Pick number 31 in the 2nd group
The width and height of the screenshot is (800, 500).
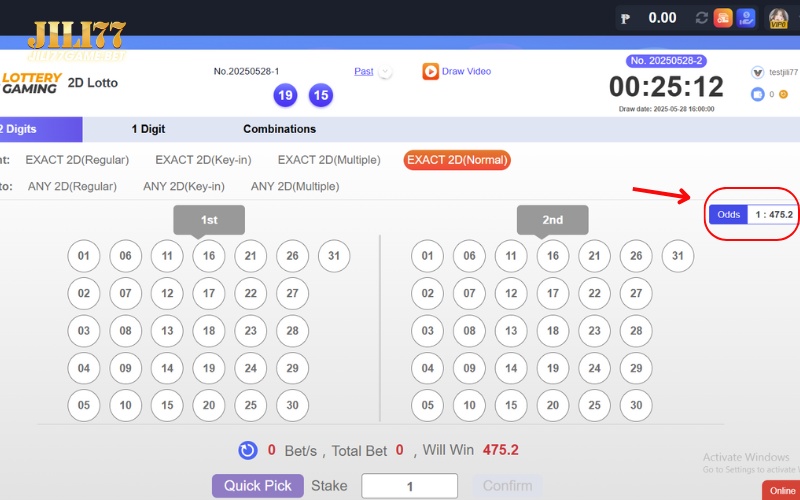coord(678,256)
